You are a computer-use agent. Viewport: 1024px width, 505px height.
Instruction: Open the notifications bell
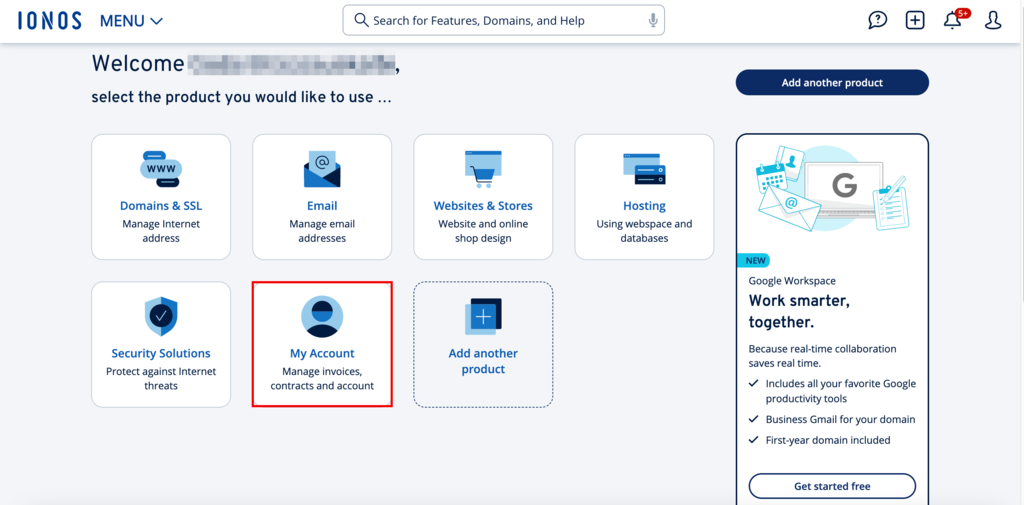953,20
